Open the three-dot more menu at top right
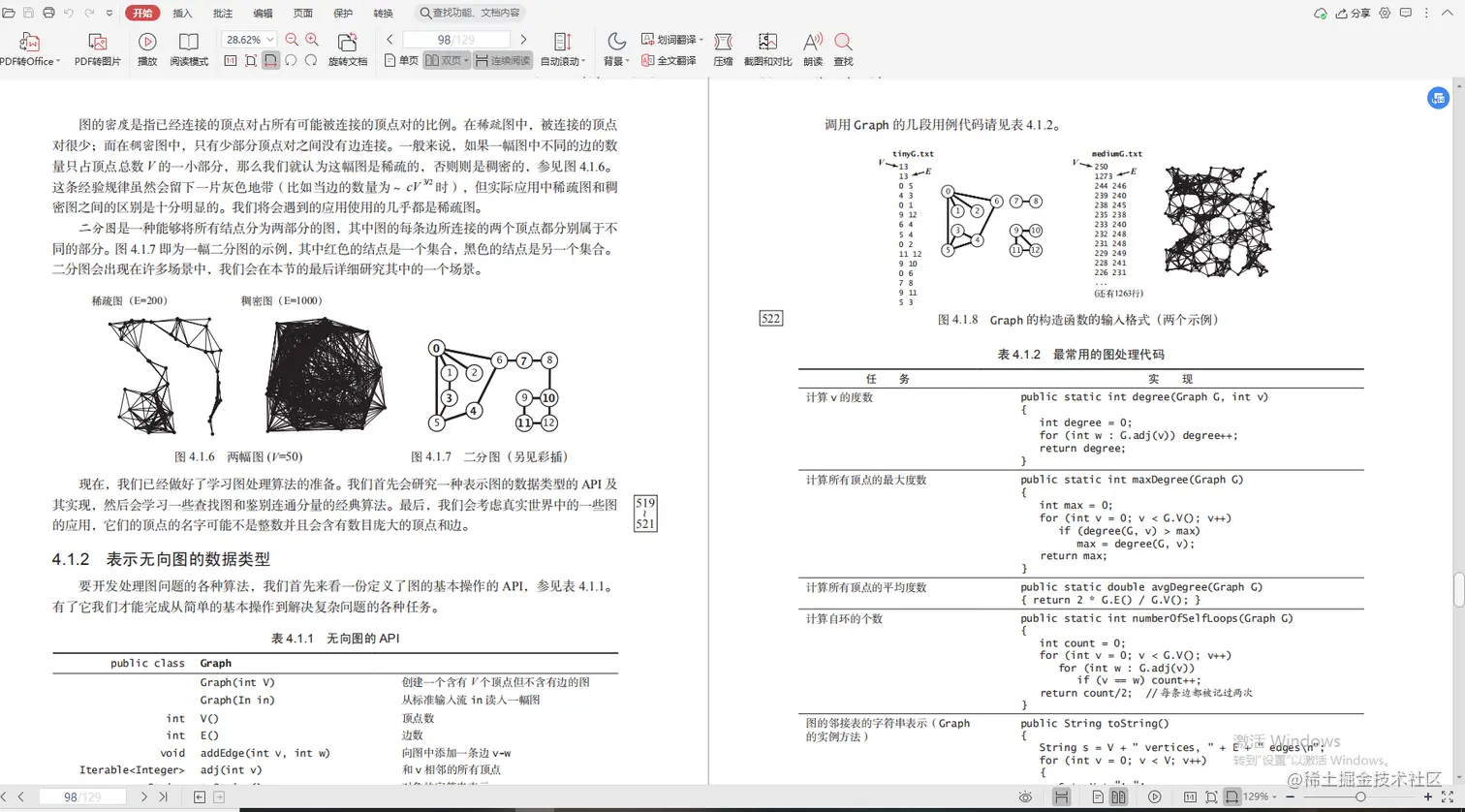This screenshot has height=812, width=1465. pyautogui.click(x=1428, y=14)
